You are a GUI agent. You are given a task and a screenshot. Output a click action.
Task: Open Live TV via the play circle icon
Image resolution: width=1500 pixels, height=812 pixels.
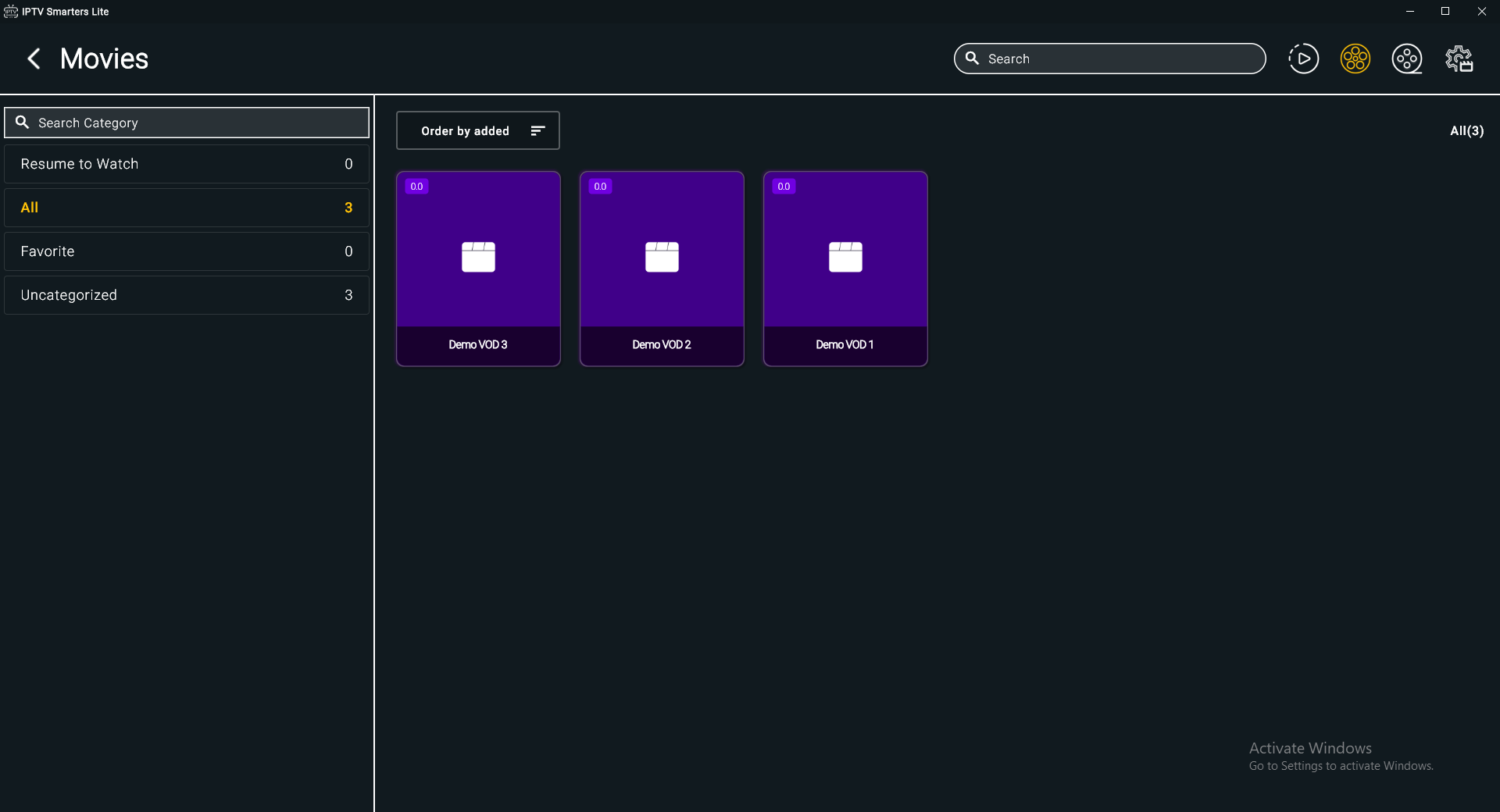pos(1302,59)
